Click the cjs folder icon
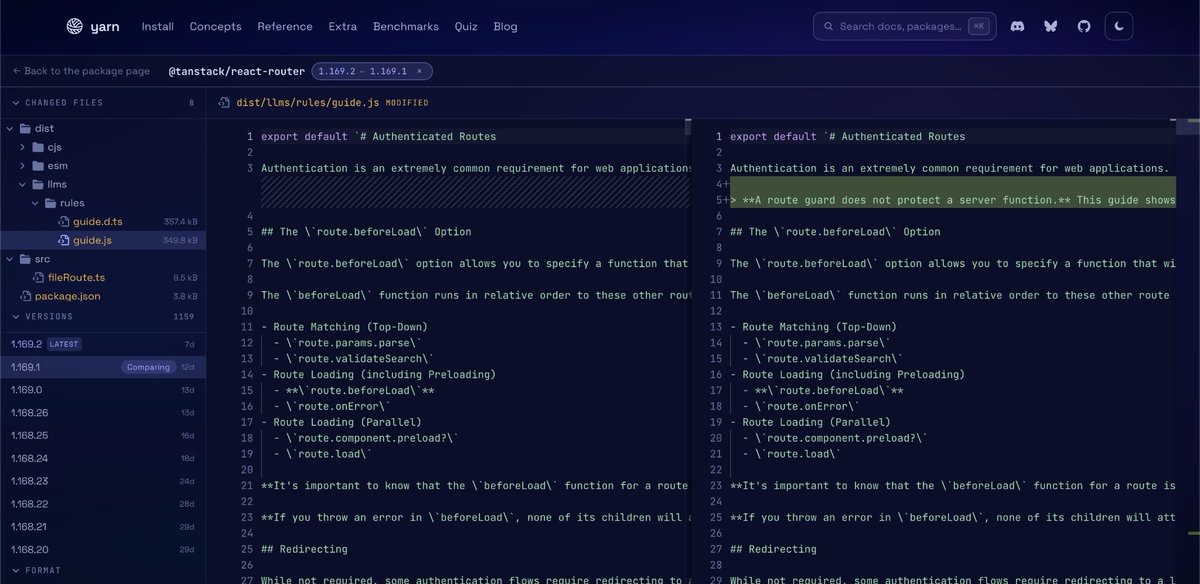 [38, 147]
